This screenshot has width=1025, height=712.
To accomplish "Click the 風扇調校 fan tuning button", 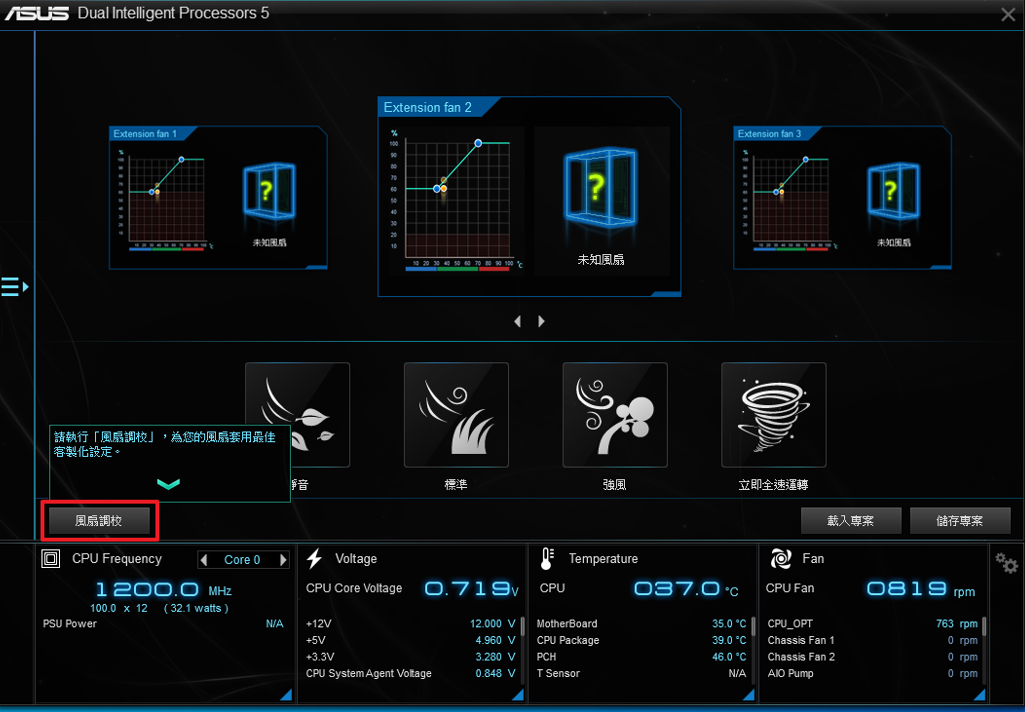I will pos(98,521).
